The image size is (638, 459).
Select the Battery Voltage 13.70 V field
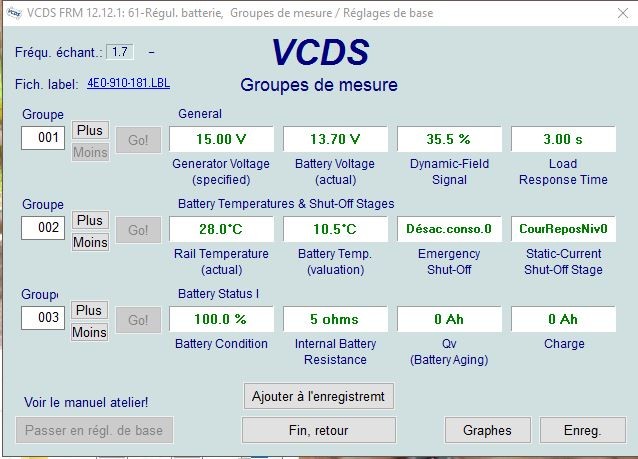click(x=335, y=139)
